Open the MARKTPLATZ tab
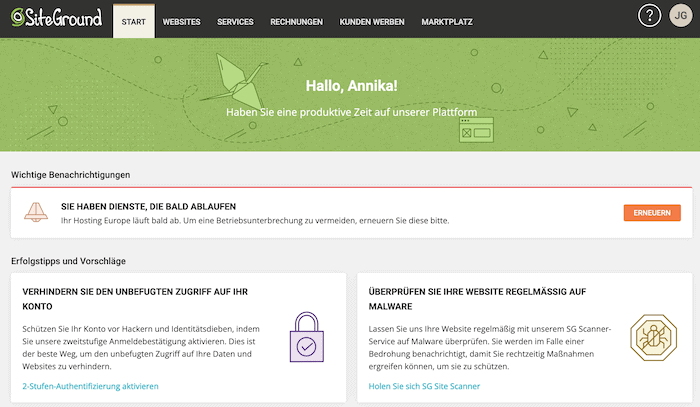The image size is (700, 407). point(447,22)
